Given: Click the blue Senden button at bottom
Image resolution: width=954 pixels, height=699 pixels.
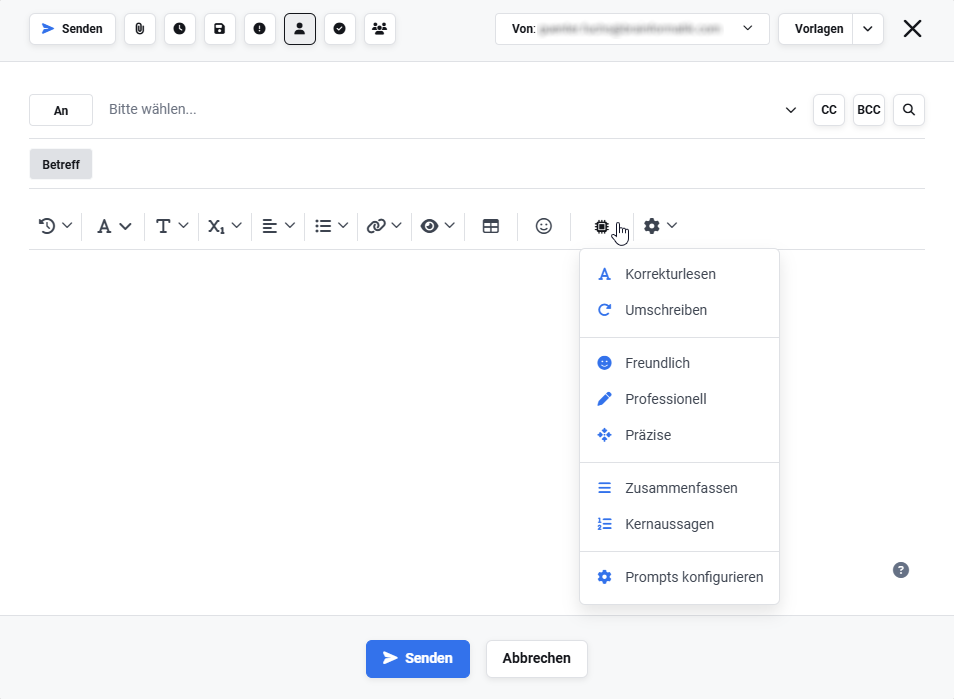Looking at the screenshot, I should pyautogui.click(x=418, y=658).
